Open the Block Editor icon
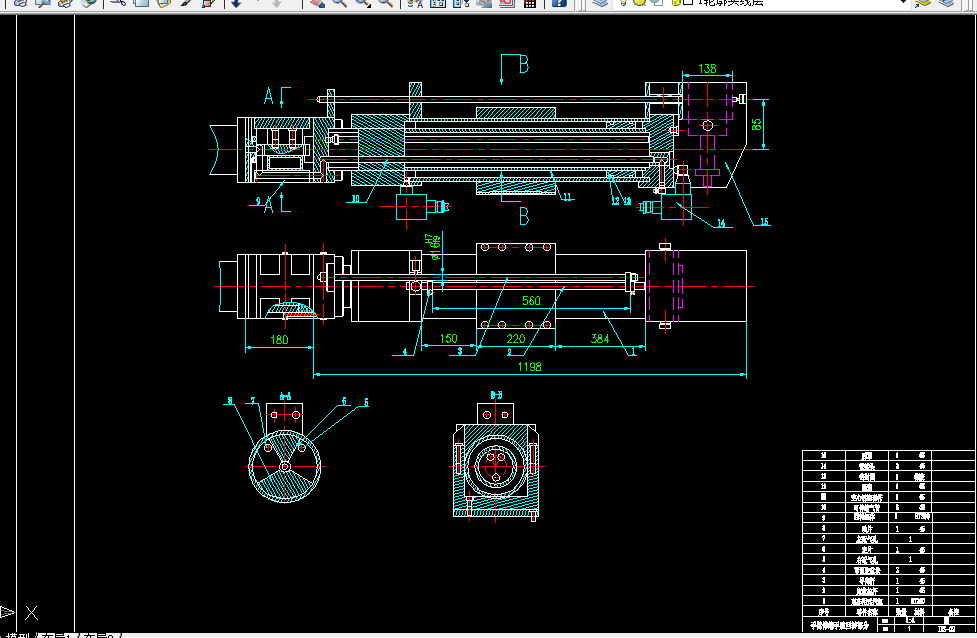Image resolution: width=977 pixels, height=638 pixels. tap(209, 2)
